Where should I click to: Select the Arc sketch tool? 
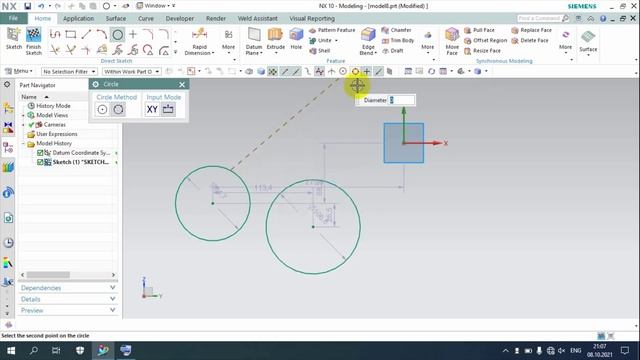tap(102, 34)
